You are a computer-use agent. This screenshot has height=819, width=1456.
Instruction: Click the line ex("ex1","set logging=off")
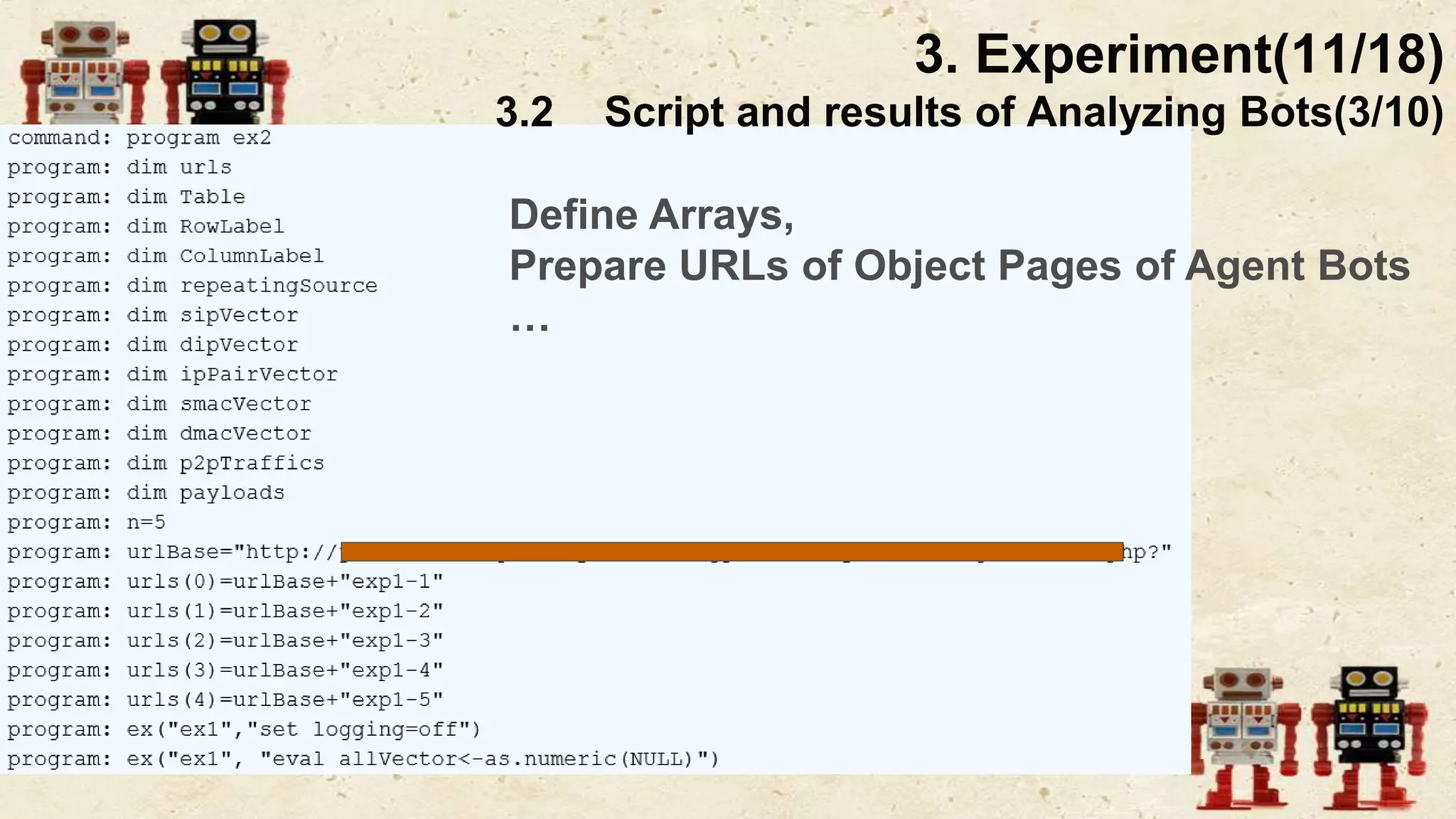[x=245, y=730]
